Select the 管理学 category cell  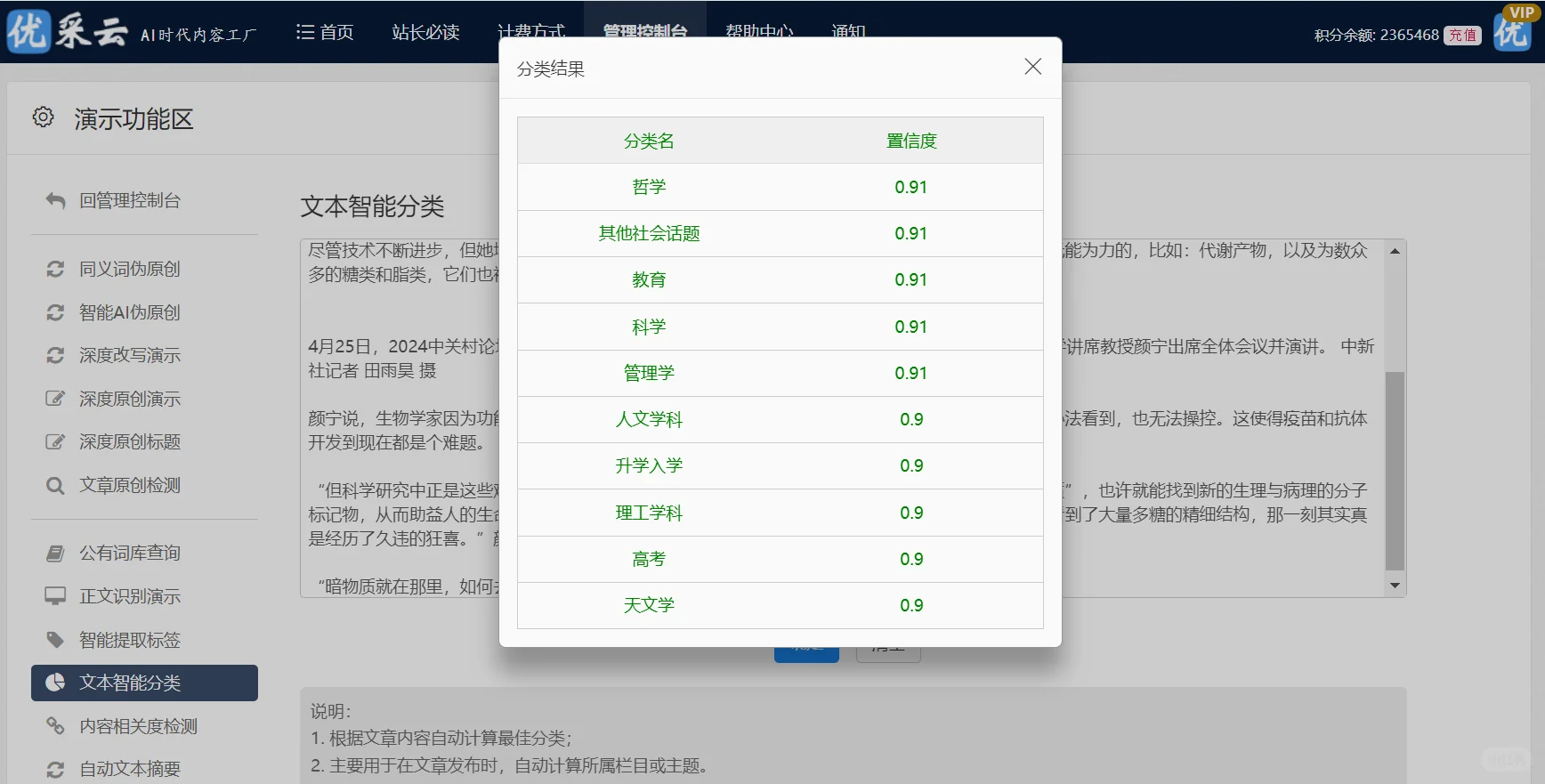point(649,373)
